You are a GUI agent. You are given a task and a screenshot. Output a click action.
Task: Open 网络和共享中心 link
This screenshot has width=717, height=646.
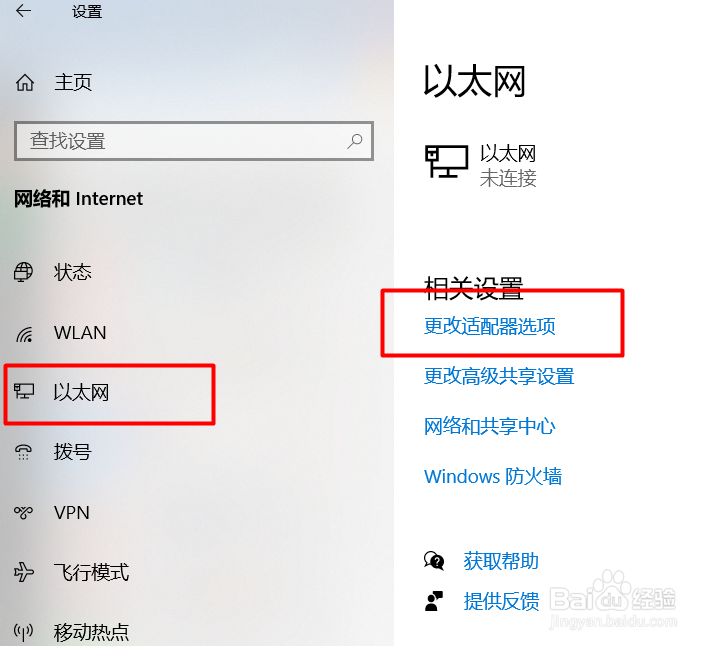[490, 426]
